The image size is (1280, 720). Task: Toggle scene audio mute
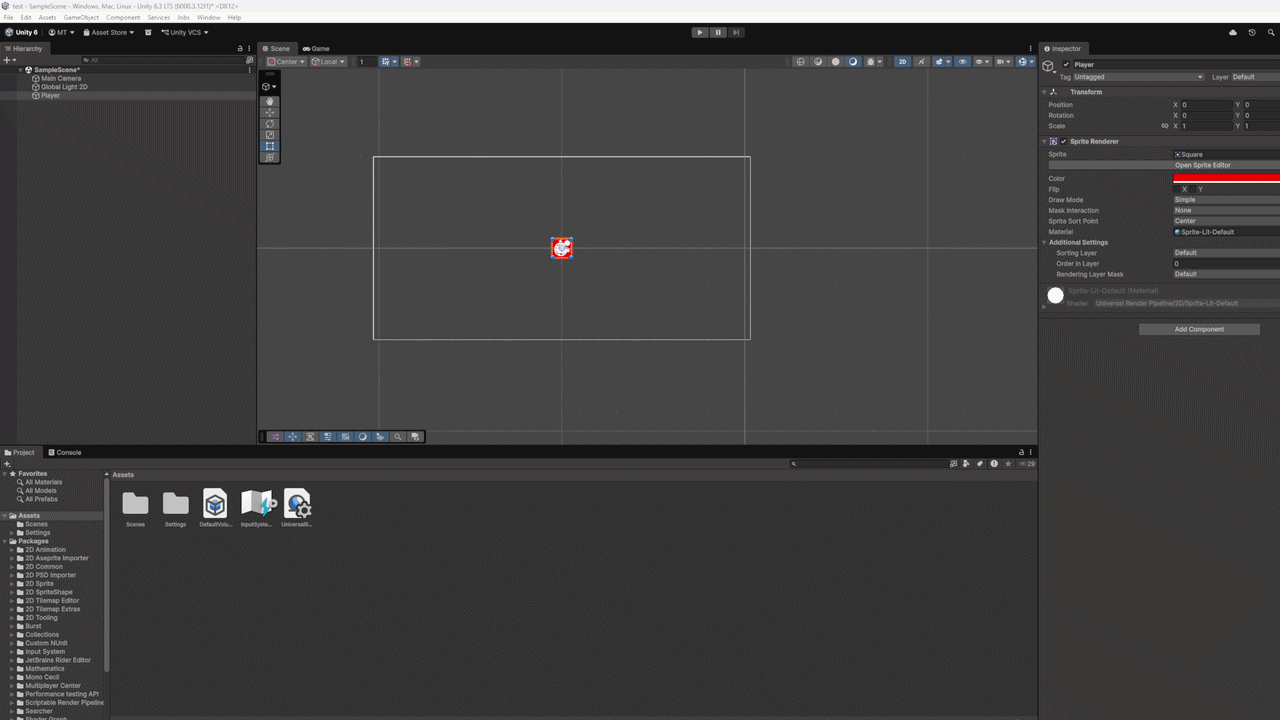(920, 61)
